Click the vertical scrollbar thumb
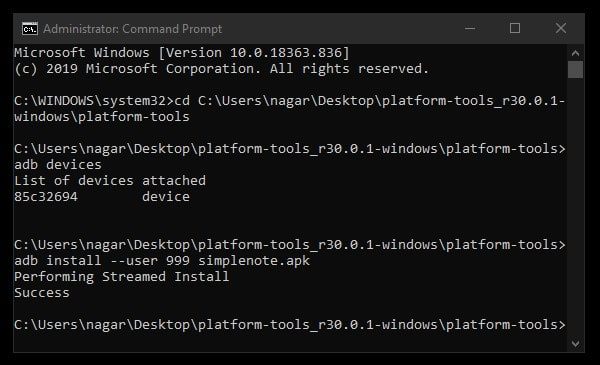The height and width of the screenshot is (365, 600). [x=575, y=70]
